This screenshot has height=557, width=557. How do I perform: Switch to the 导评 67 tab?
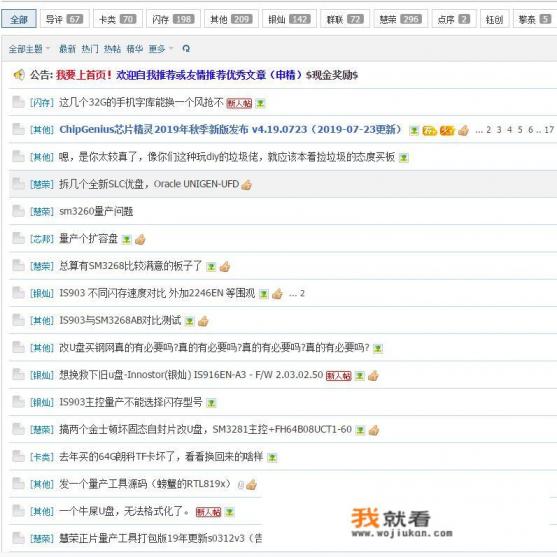click(65, 19)
